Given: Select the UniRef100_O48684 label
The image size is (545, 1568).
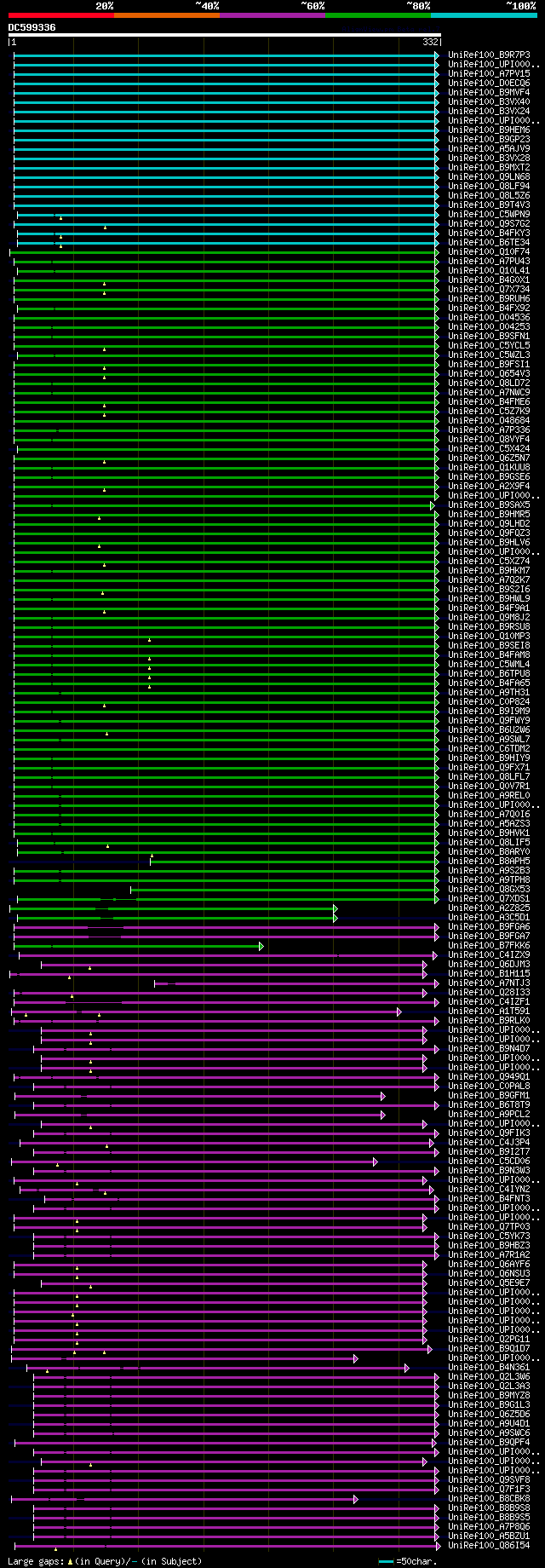Looking at the screenshot, I should pos(490,420).
